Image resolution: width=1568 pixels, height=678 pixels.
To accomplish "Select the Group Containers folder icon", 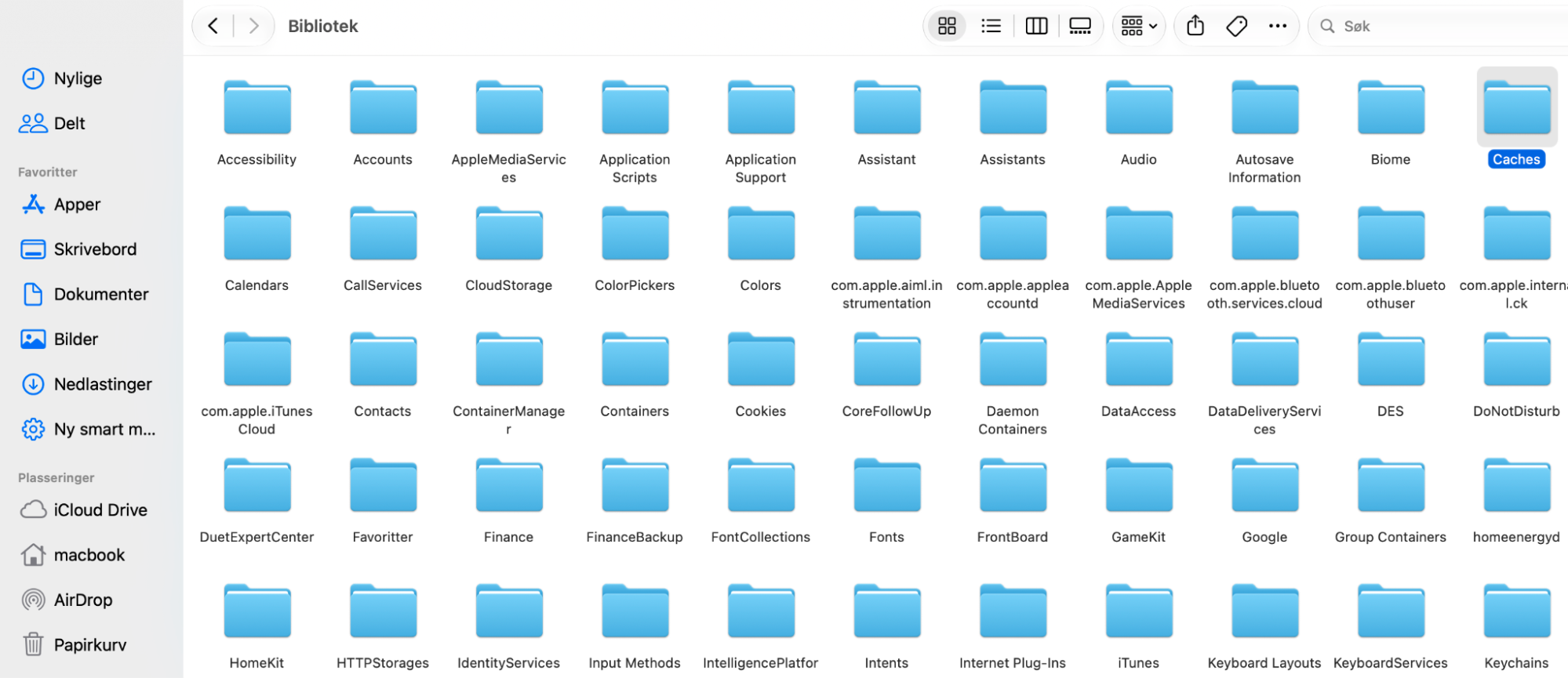I will click(x=1391, y=485).
